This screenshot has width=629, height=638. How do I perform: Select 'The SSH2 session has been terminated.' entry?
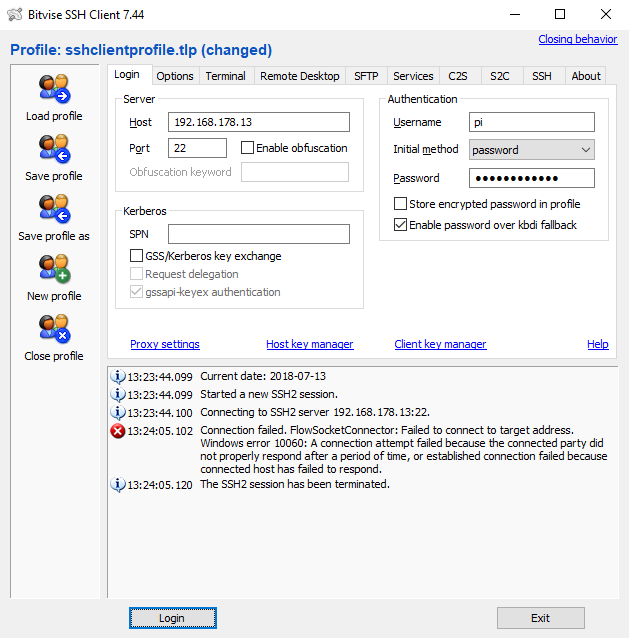295,484
